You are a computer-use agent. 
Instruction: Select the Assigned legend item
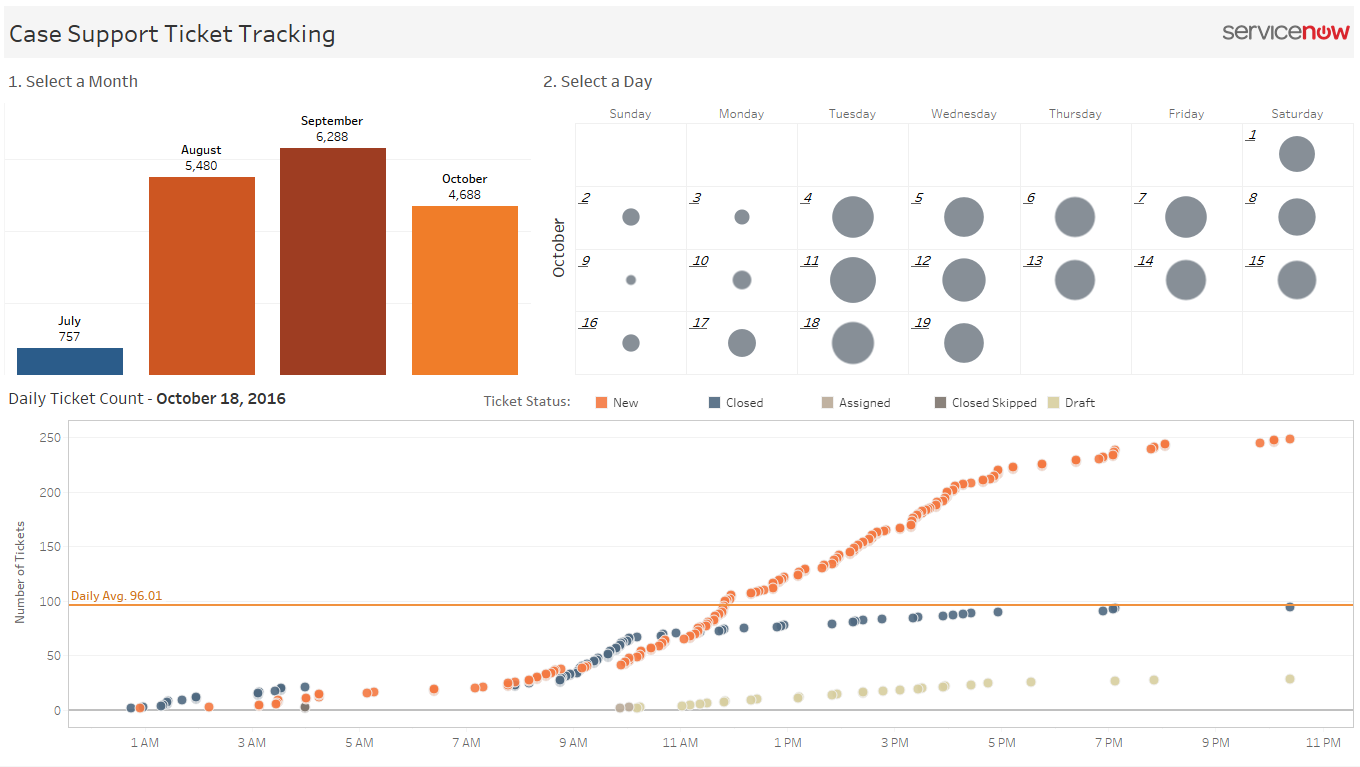click(x=856, y=402)
